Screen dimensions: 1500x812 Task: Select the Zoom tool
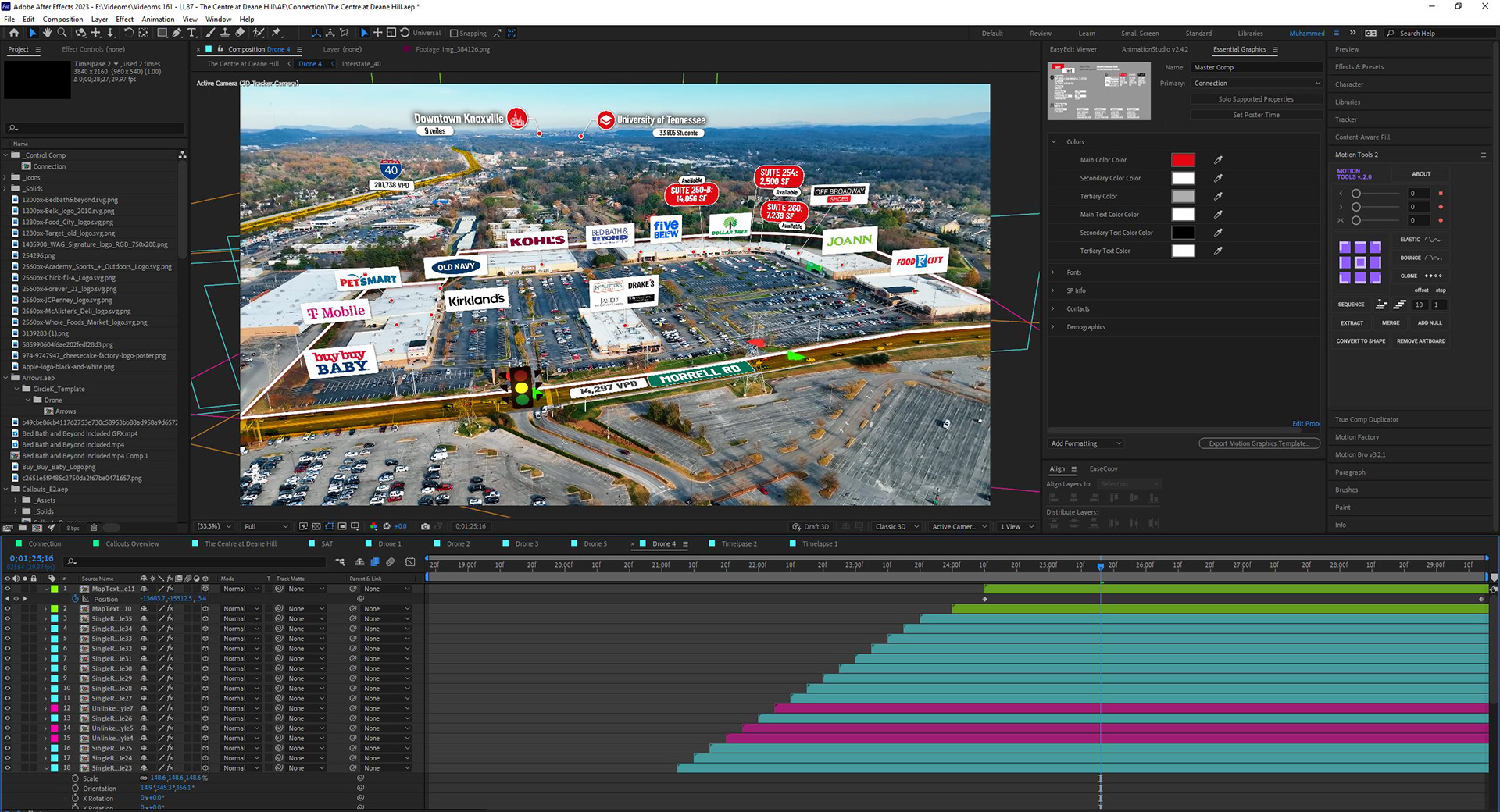click(62, 33)
